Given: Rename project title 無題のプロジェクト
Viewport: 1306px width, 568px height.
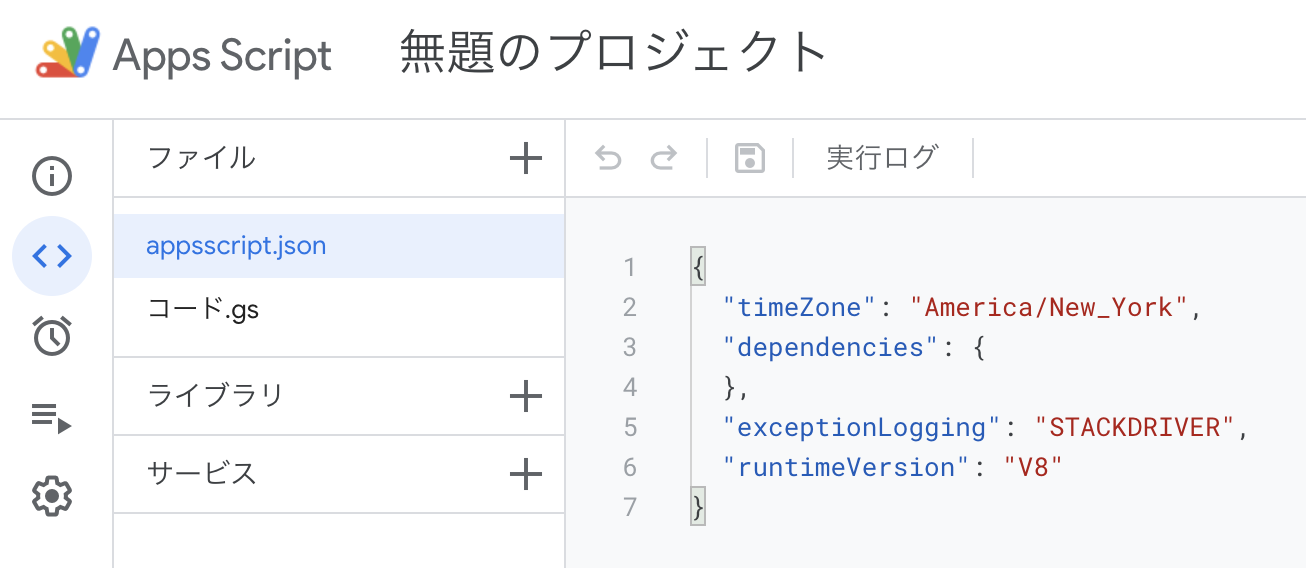Looking at the screenshot, I should click(x=614, y=53).
